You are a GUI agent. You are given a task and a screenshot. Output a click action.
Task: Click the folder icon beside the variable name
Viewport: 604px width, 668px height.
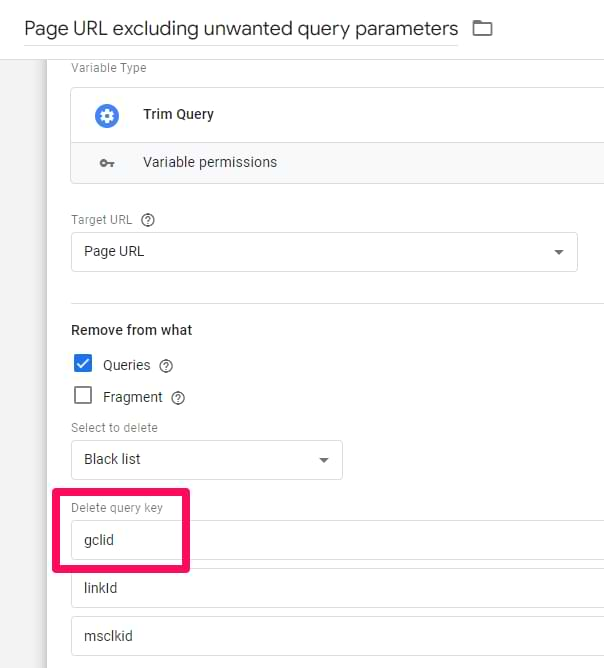pos(482,28)
